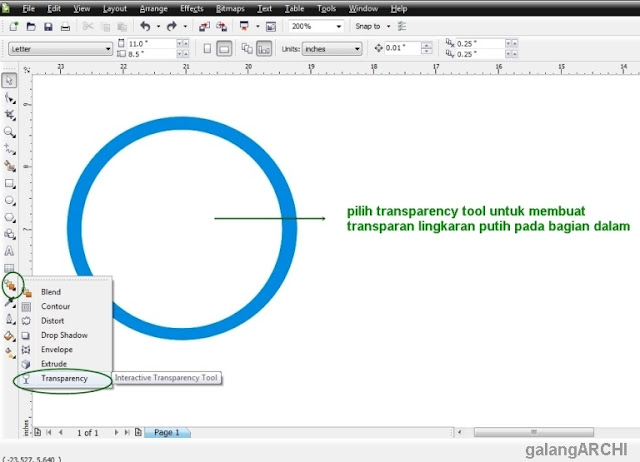Click the horizontal scrollbar at bottom
Image resolution: width=640 pixels, height=462 pixels.
pos(520,432)
